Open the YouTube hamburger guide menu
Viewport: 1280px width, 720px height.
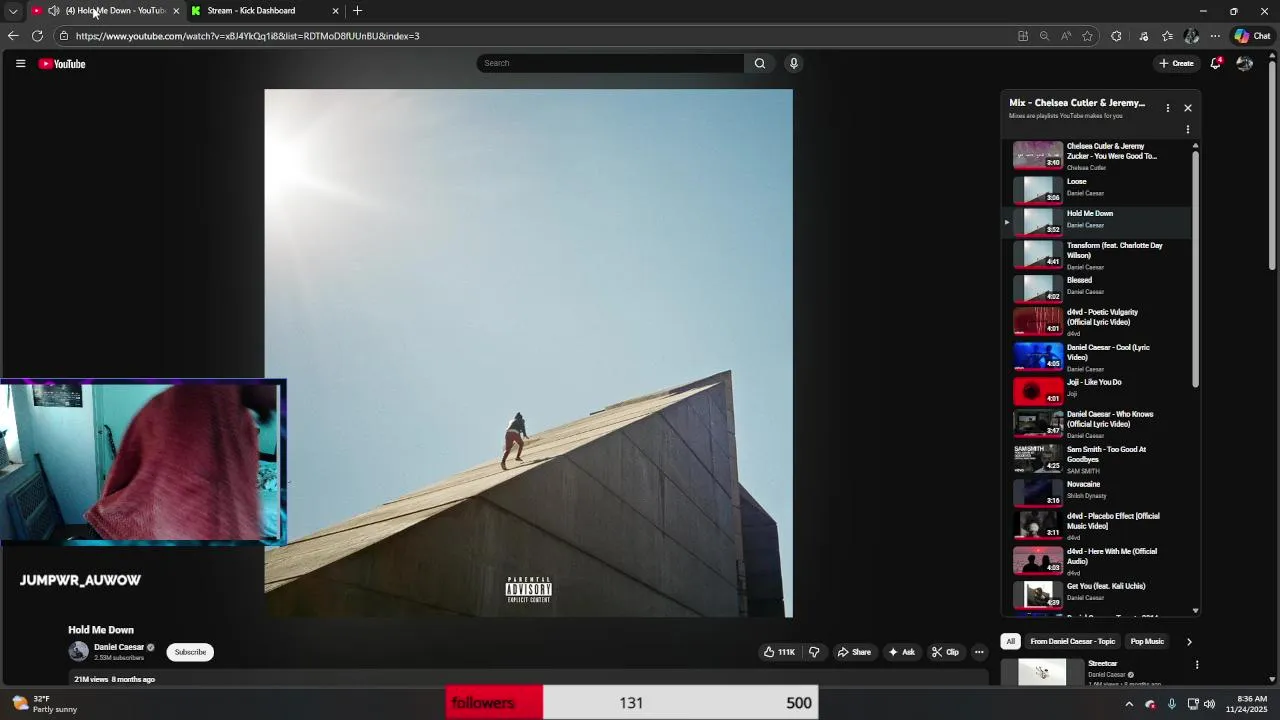20,63
